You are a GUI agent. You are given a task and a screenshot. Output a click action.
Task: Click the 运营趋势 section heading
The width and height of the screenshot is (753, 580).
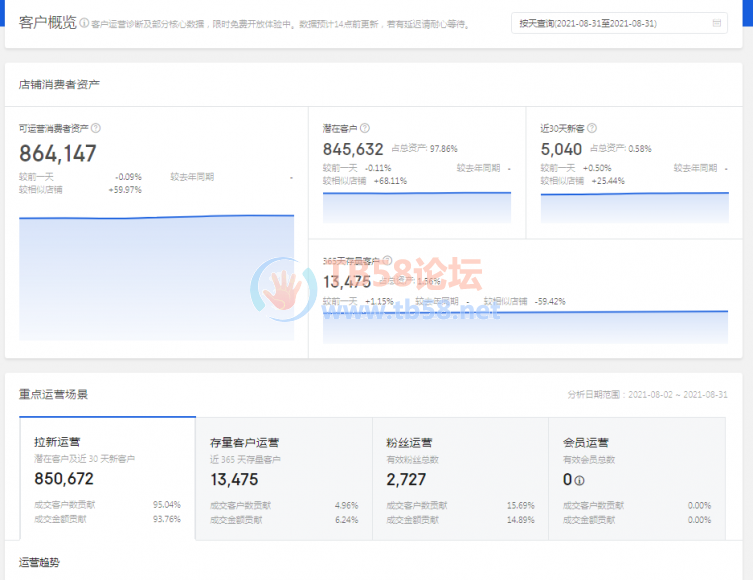pyautogui.click(x=40, y=563)
